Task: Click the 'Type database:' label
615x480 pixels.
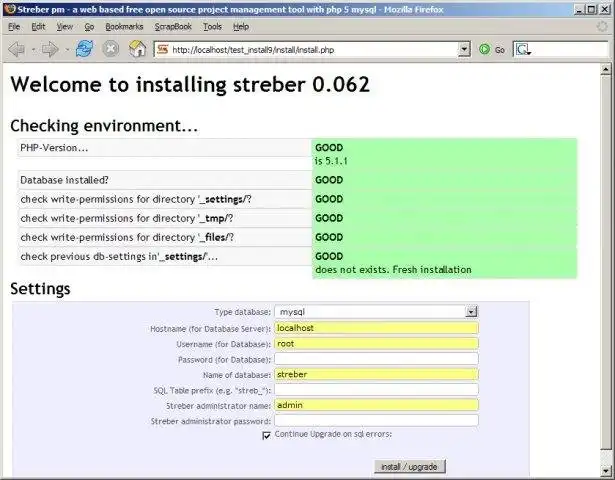Action: (242, 312)
